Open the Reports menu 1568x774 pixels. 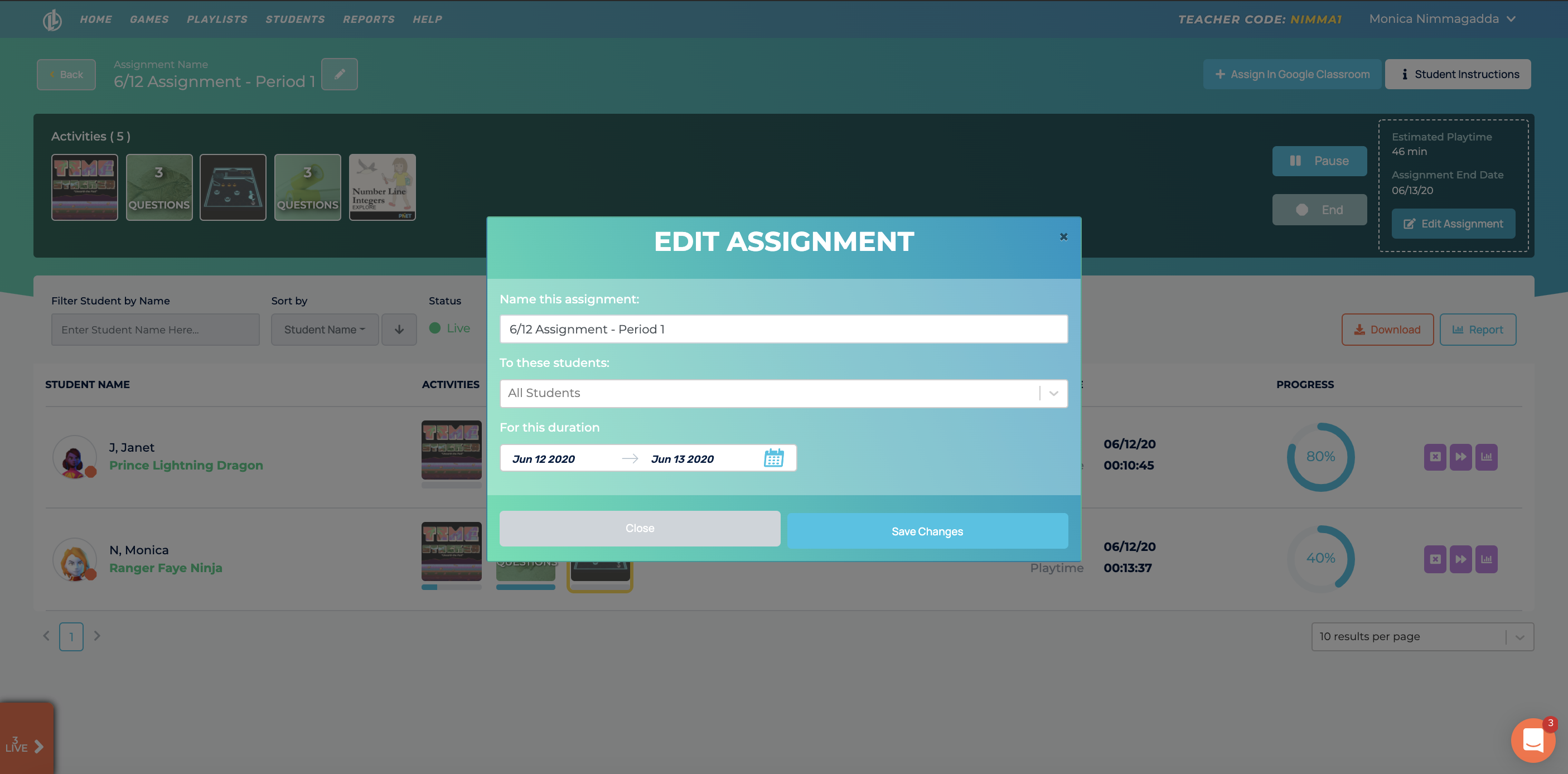368,20
